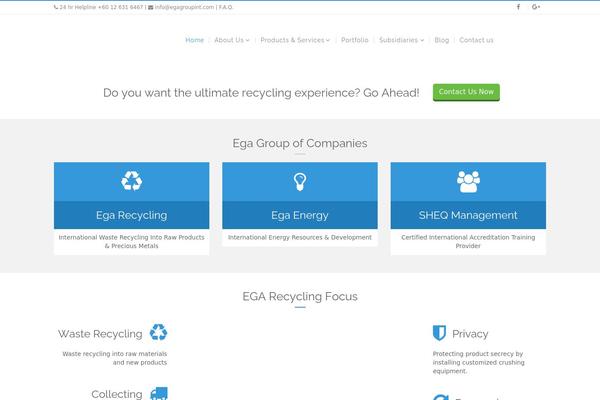Click the people group icon on SHEQ card
Image resolution: width=600 pixels, height=400 pixels.
pyautogui.click(x=468, y=181)
